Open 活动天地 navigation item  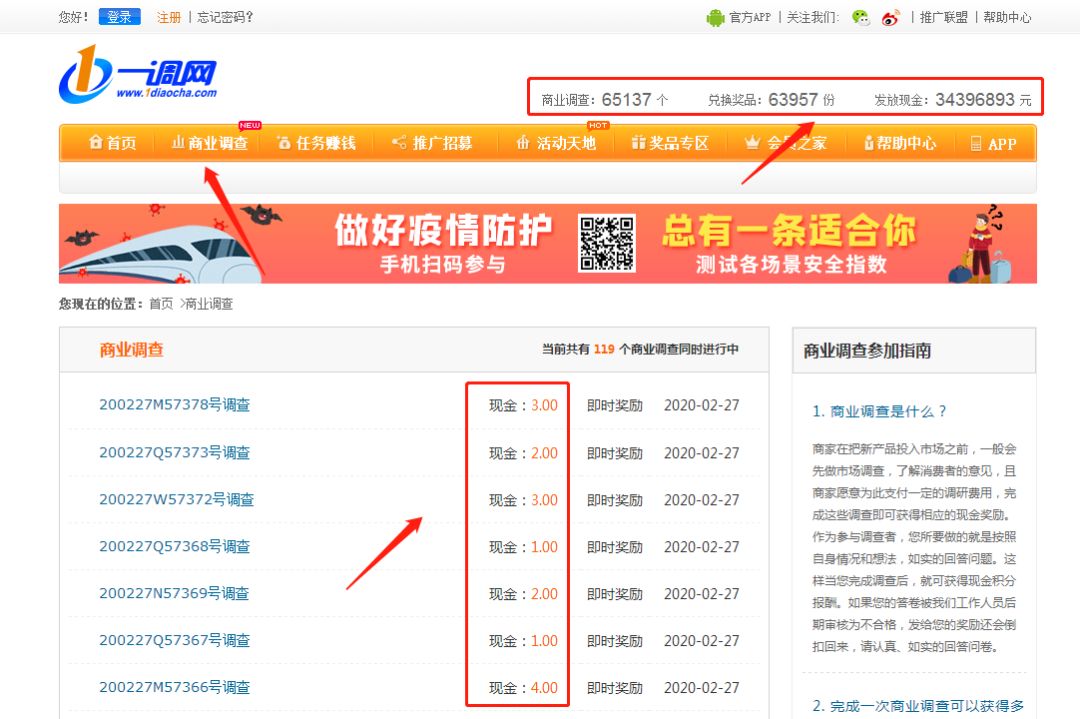click(555, 143)
